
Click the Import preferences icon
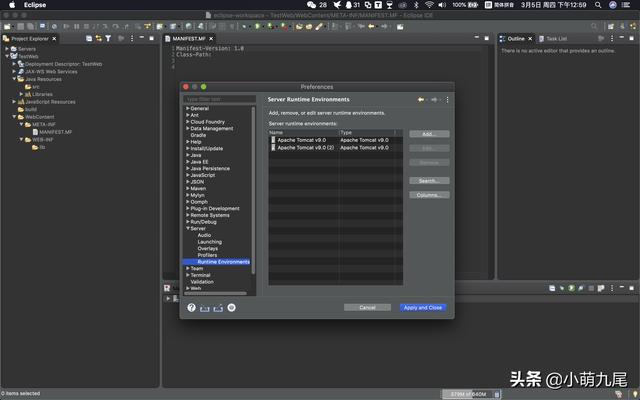(x=204, y=308)
